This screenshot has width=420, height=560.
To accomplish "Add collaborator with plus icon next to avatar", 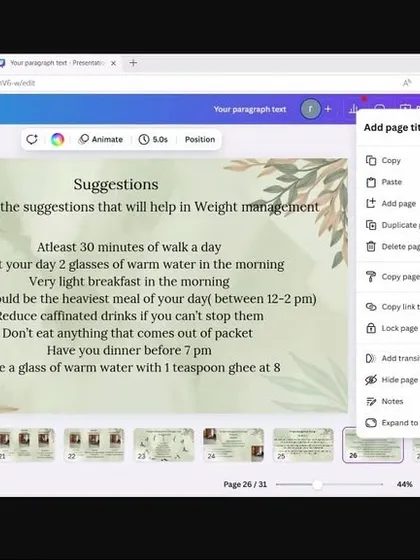I will 328,109.
